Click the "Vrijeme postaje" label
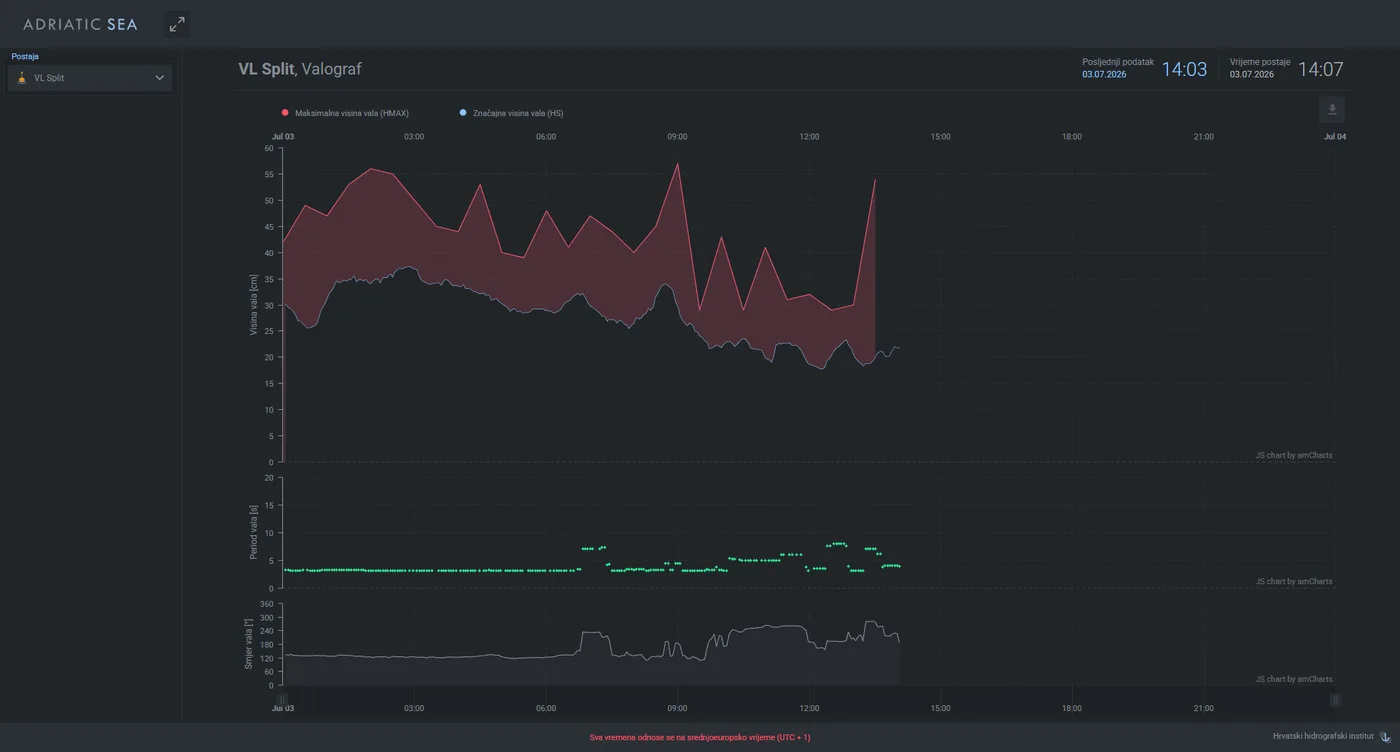Image resolution: width=1400 pixels, height=752 pixels. [1260, 62]
